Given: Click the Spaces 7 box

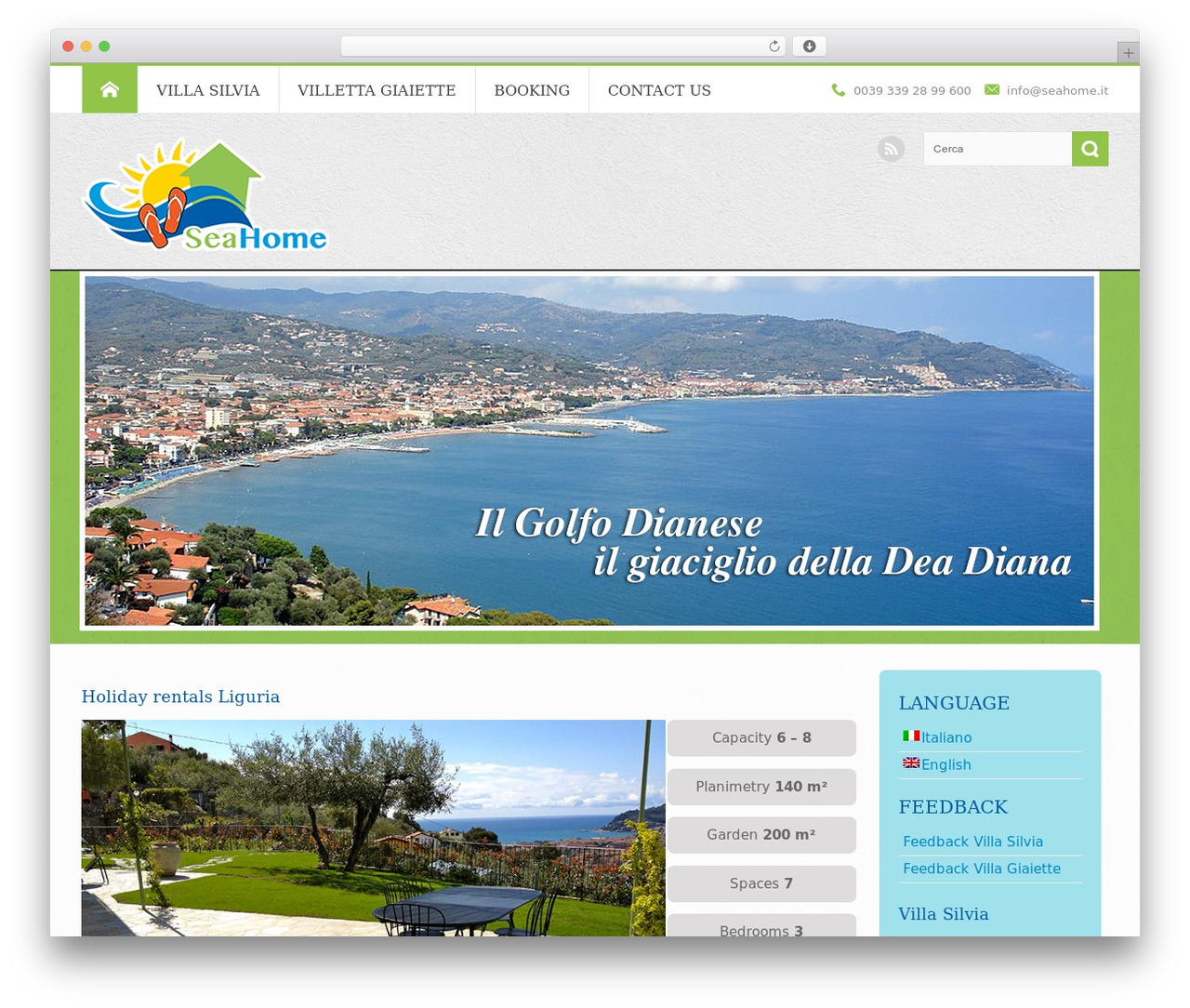Looking at the screenshot, I should 761,883.
